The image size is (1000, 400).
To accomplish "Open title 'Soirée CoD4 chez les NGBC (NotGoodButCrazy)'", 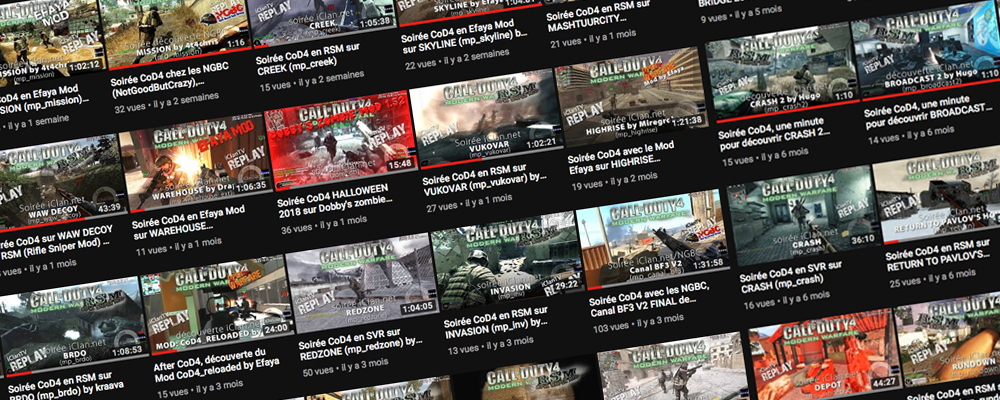I will [x=171, y=79].
